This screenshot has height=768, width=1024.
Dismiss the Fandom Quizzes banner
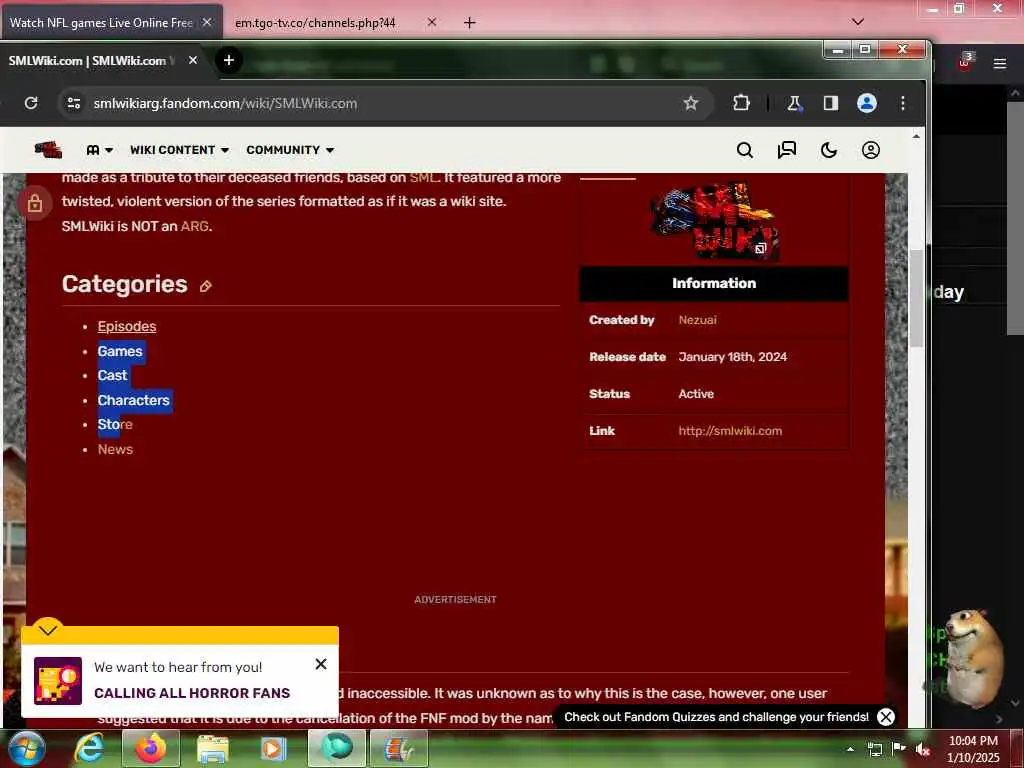click(x=886, y=717)
